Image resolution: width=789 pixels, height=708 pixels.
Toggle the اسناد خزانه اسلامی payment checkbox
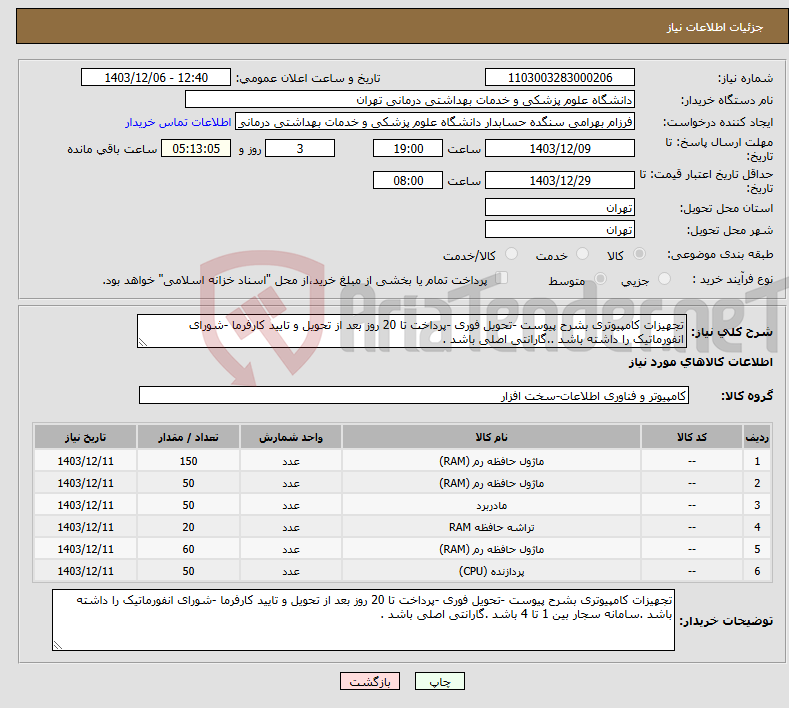pyautogui.click(x=502, y=278)
